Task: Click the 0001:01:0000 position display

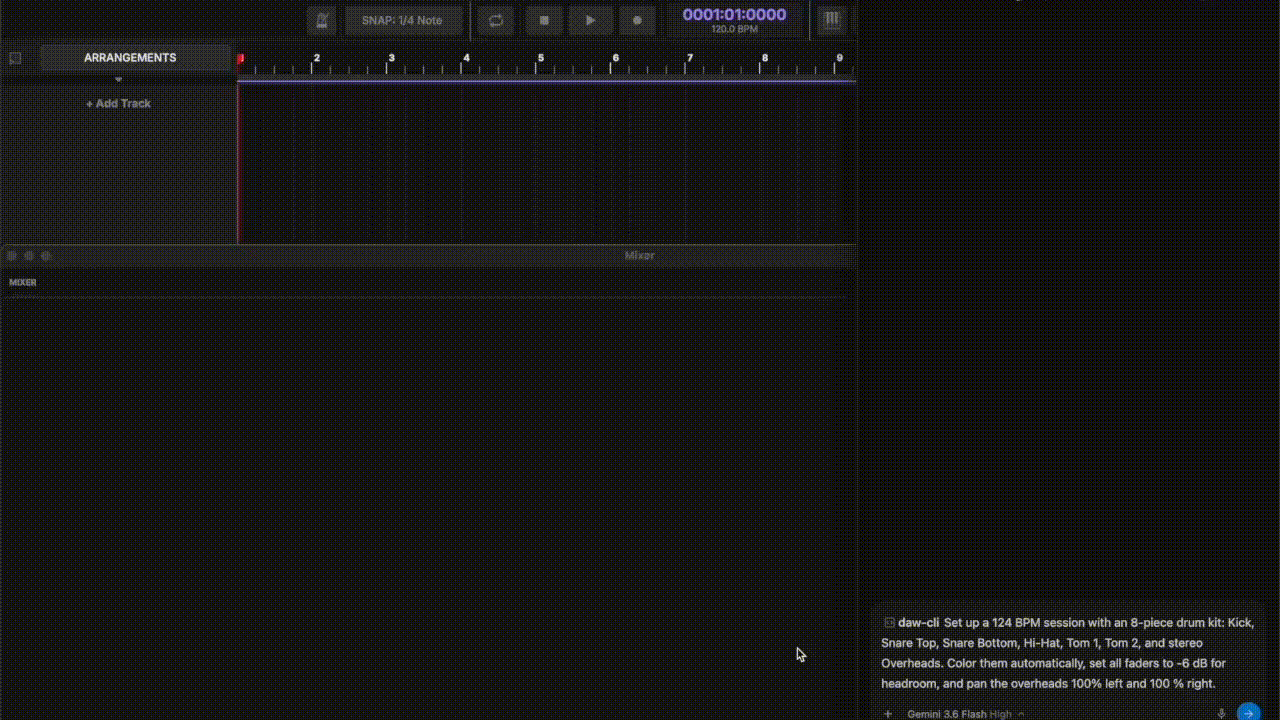Action: pyautogui.click(x=734, y=14)
